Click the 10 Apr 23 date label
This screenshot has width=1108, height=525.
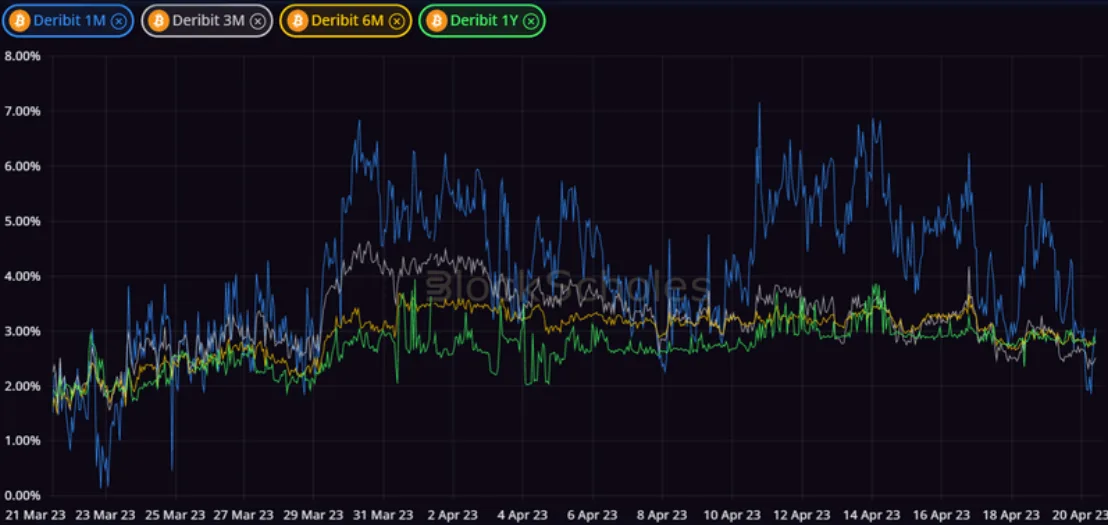coord(733,514)
